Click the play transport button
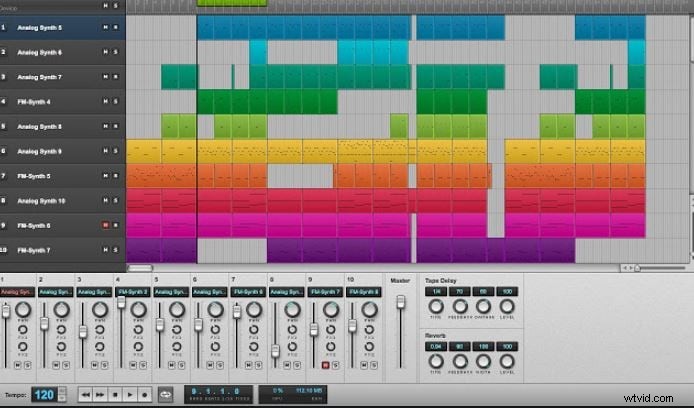The width and height of the screenshot is (694, 408). 130,394
